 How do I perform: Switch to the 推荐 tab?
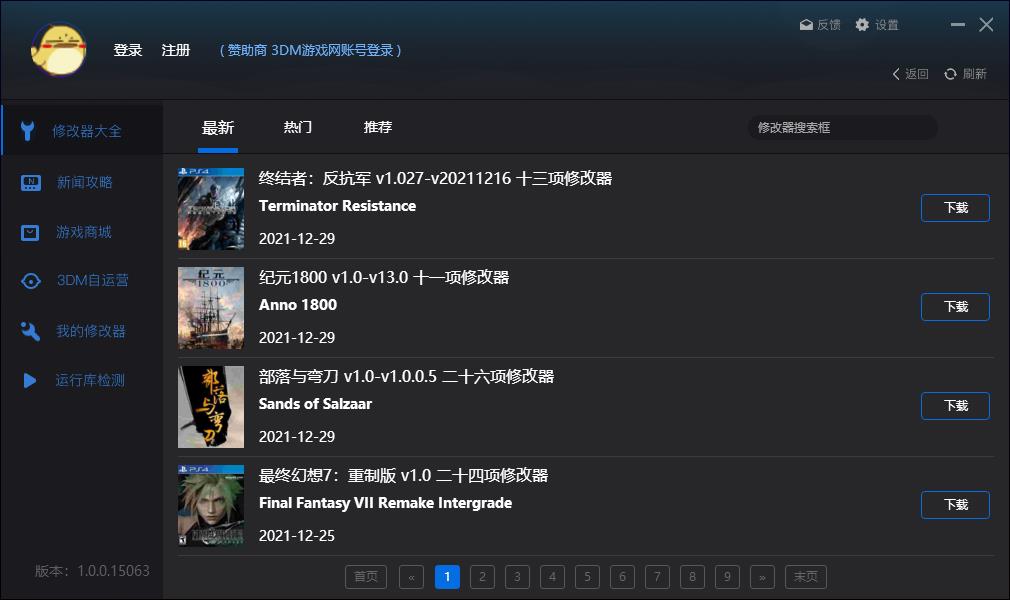pos(378,128)
